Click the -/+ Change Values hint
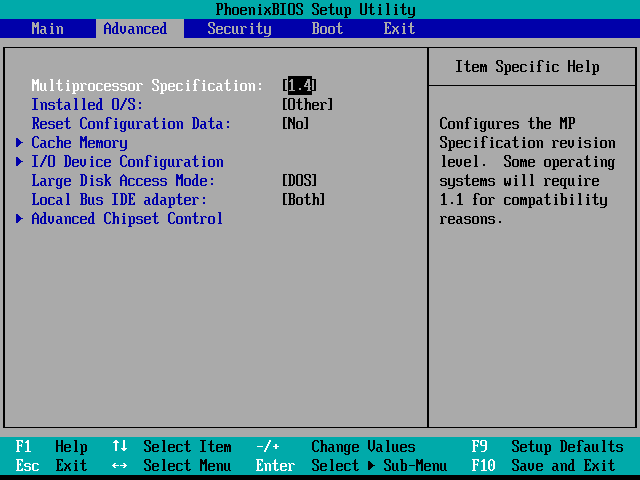The width and height of the screenshot is (640, 480). 336,447
